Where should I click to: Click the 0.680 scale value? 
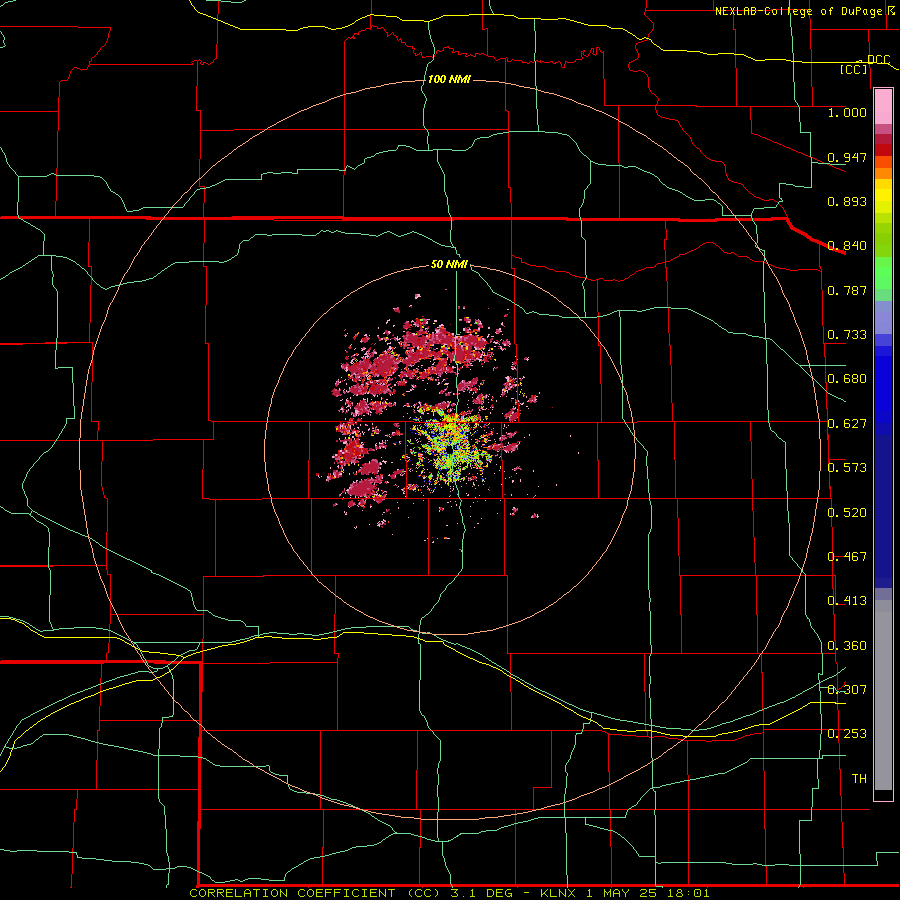tap(847, 379)
